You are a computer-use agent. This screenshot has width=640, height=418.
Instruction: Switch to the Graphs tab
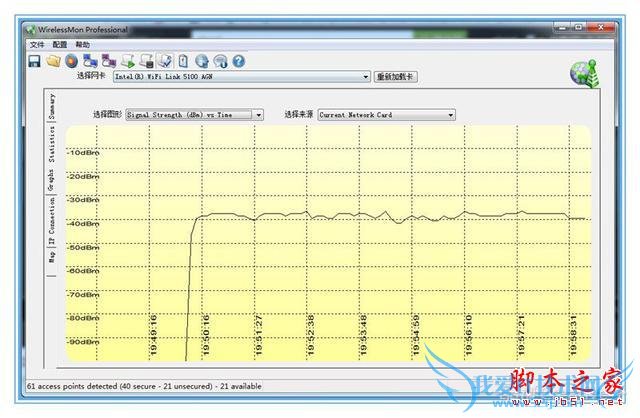51,180
